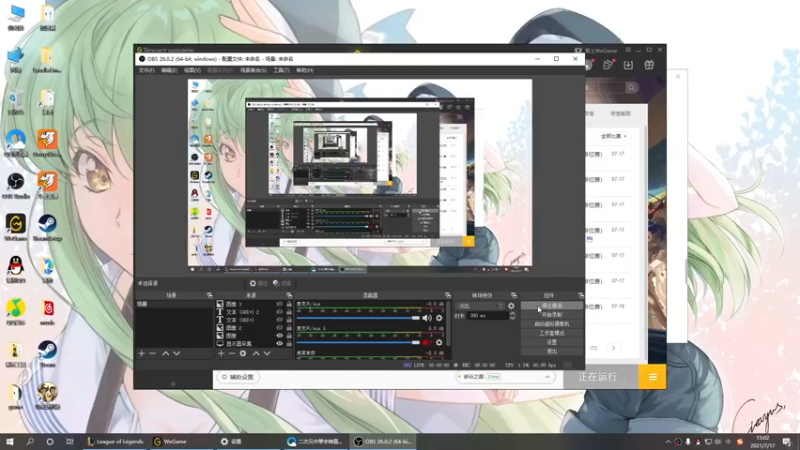Toggle visibility of 图像 2 source
The width and height of the screenshot is (800, 450).
279,328
